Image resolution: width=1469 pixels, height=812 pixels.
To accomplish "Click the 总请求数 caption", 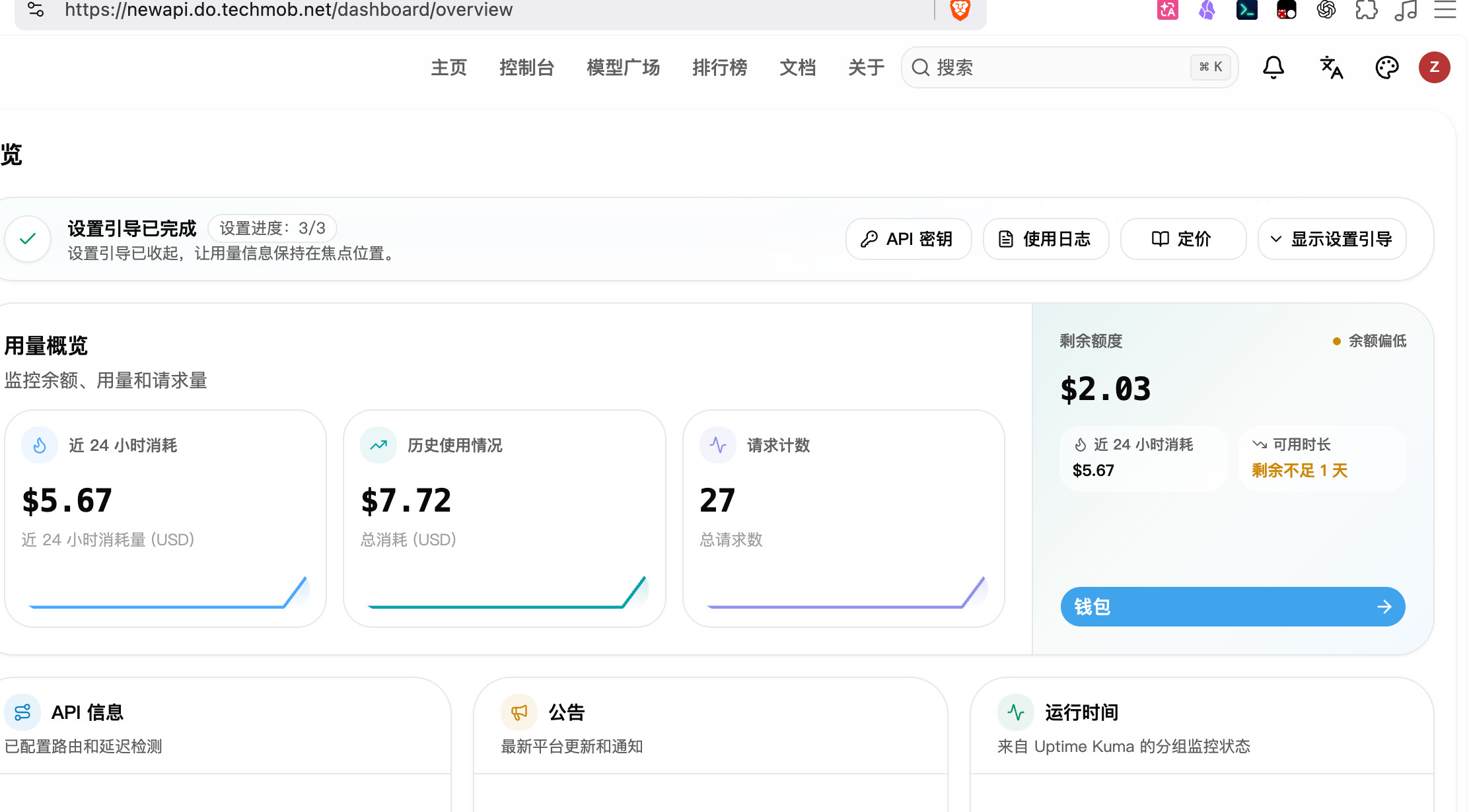I will coord(731,540).
